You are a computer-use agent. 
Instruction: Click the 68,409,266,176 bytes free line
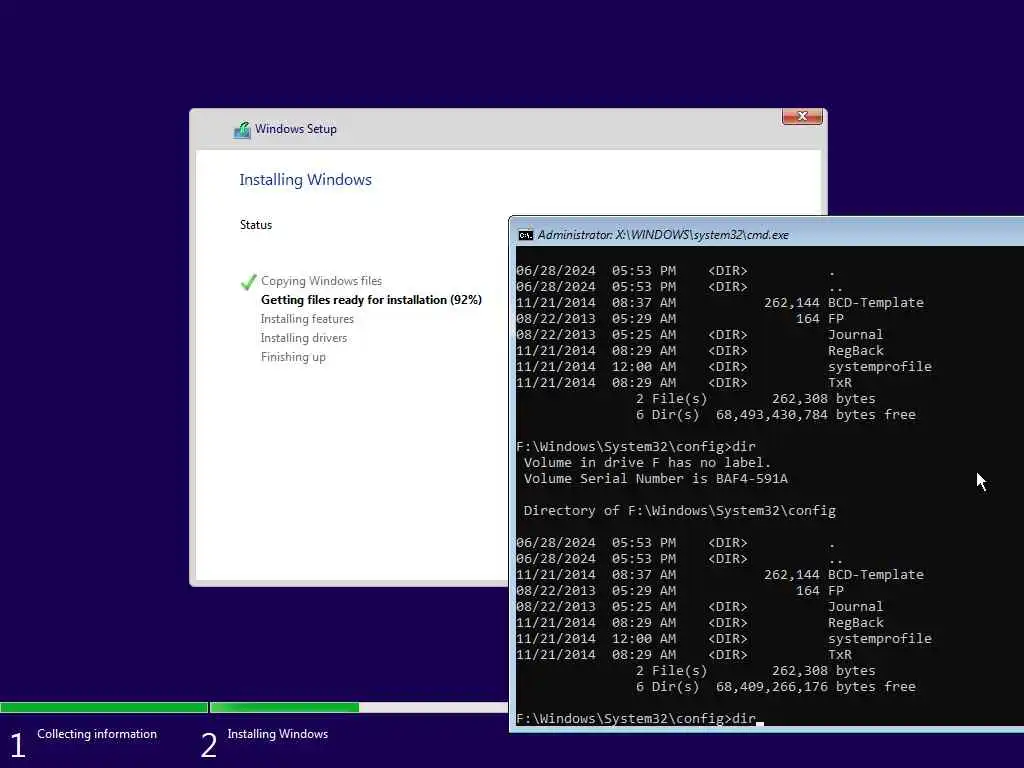click(x=775, y=686)
